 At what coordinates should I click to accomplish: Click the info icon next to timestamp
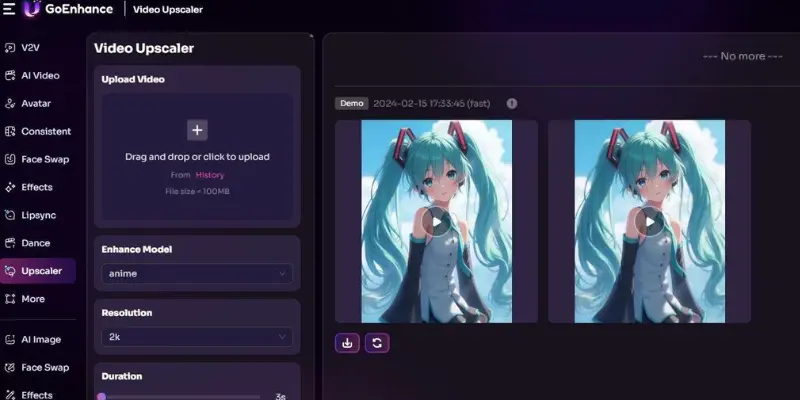pyautogui.click(x=512, y=104)
